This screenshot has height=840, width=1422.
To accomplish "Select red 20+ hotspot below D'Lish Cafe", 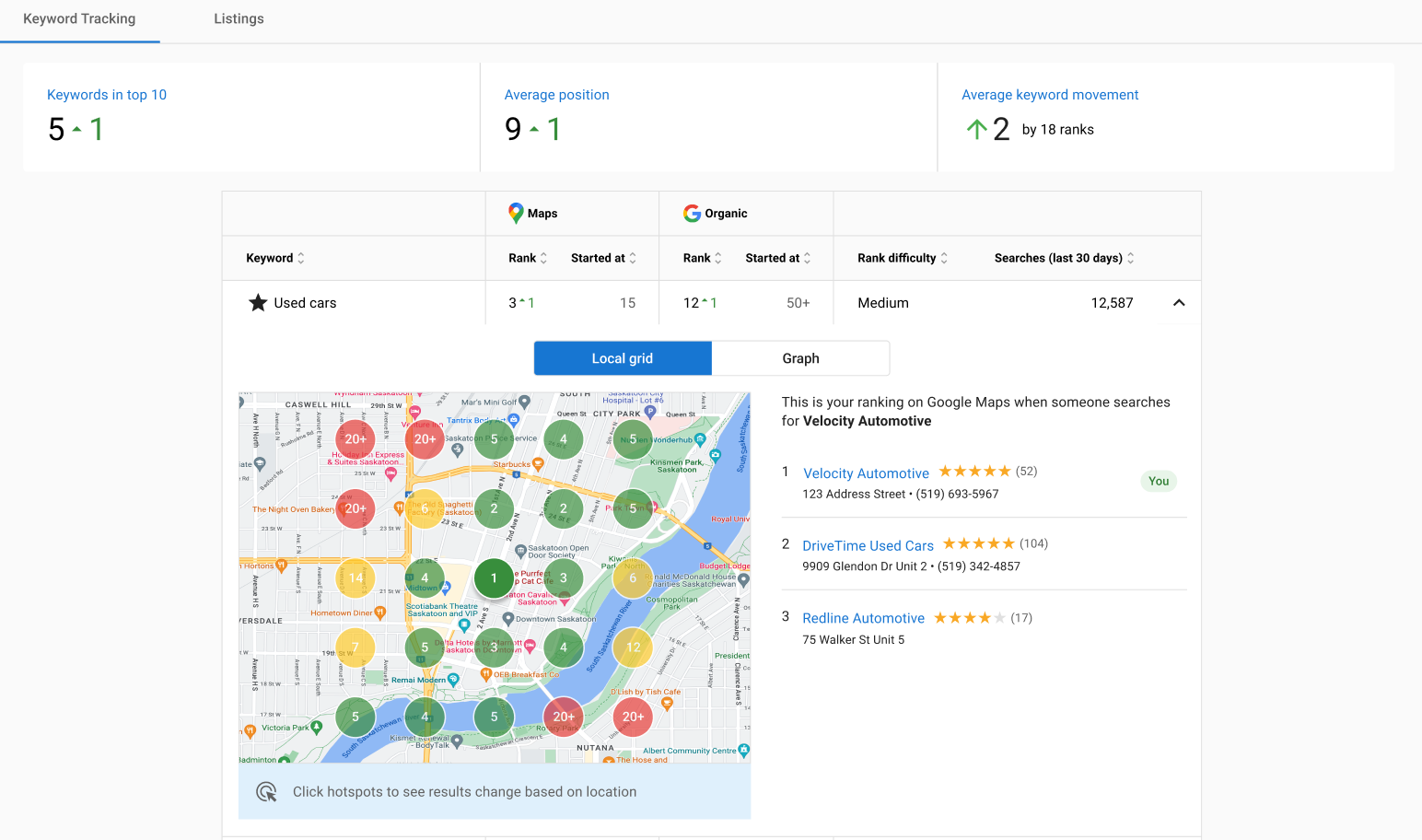I will pyautogui.click(x=633, y=717).
